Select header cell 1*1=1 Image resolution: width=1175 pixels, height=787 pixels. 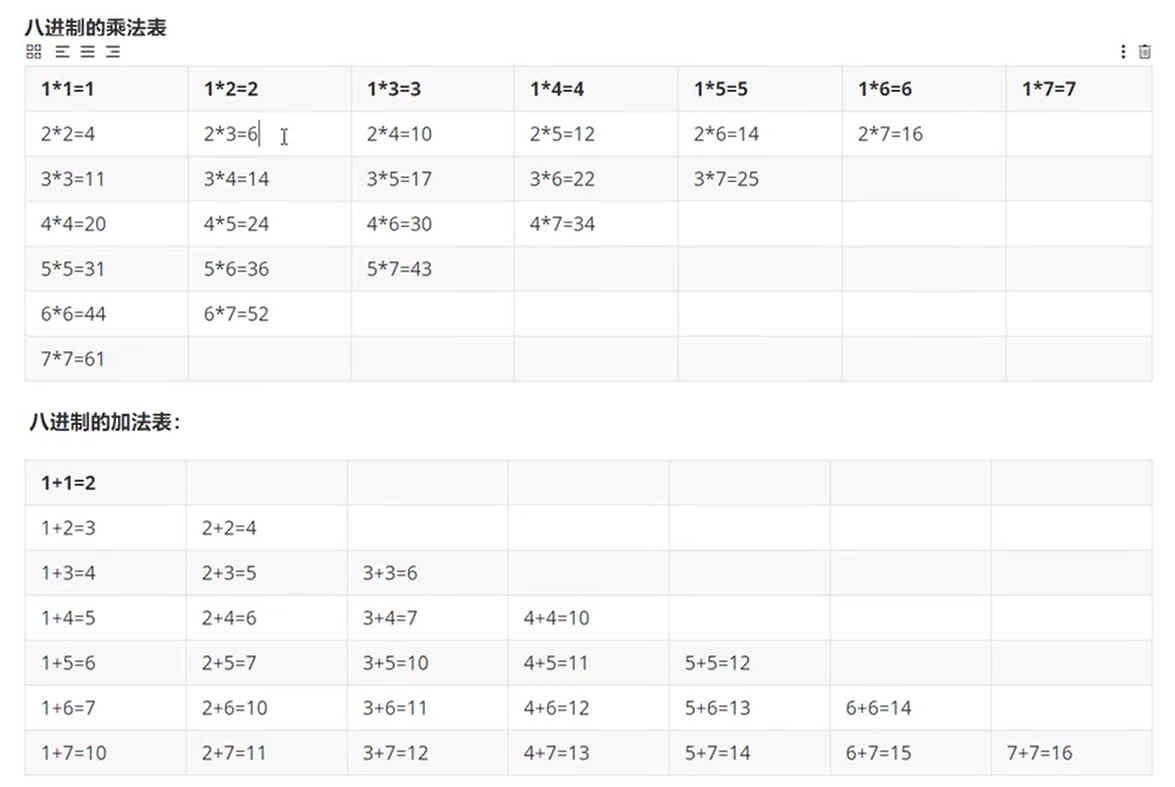[106, 89]
